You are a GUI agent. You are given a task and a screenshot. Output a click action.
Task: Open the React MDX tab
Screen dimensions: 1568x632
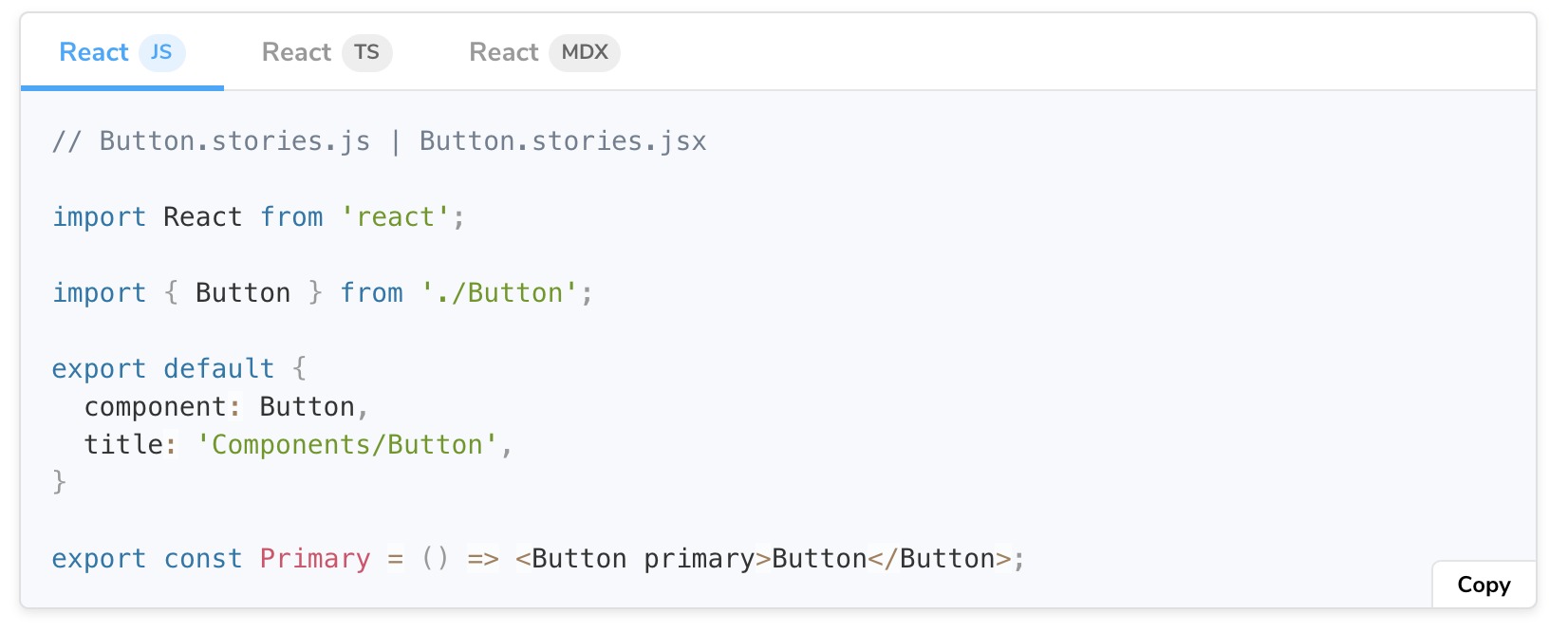544,52
